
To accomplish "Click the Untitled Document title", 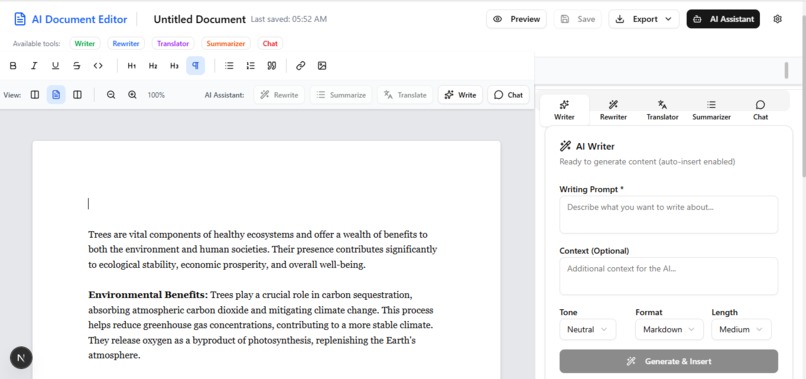I will click(199, 20).
